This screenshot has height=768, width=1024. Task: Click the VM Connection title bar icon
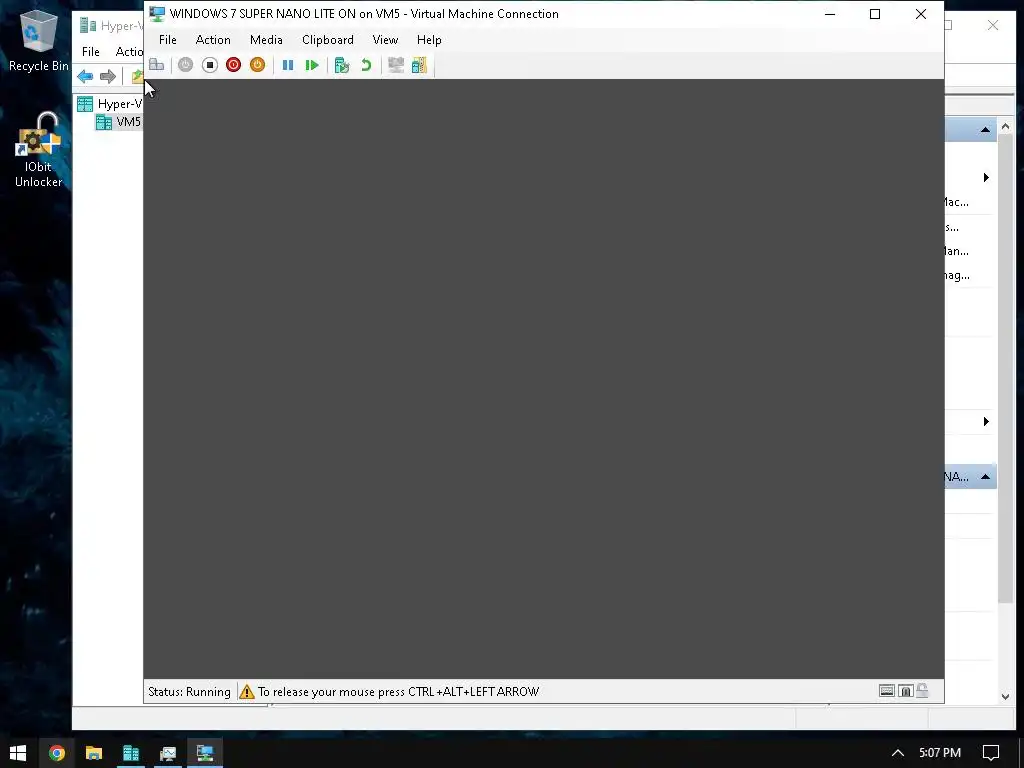coord(157,14)
